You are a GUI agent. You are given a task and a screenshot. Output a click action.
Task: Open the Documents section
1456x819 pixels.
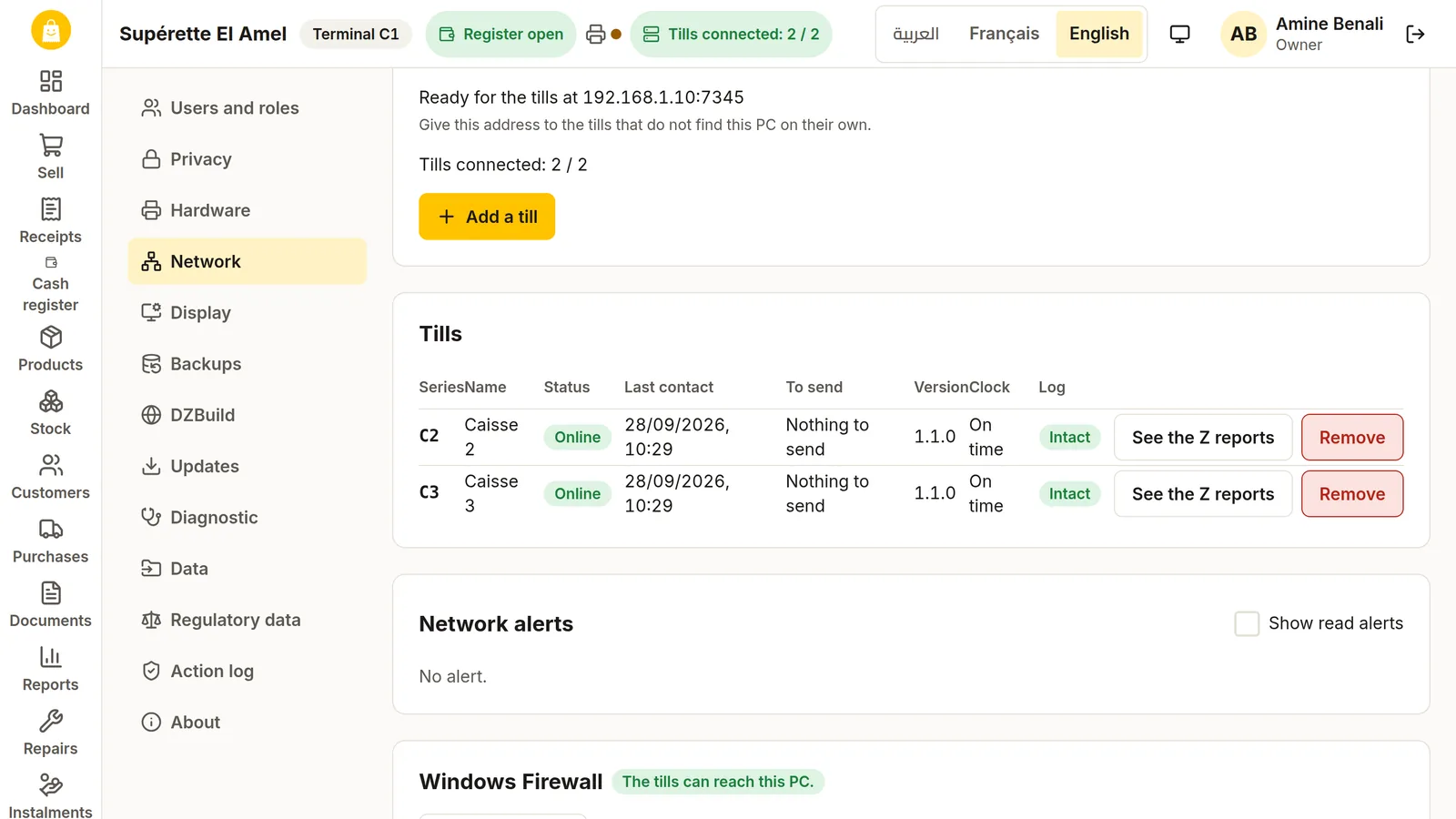[x=51, y=606]
